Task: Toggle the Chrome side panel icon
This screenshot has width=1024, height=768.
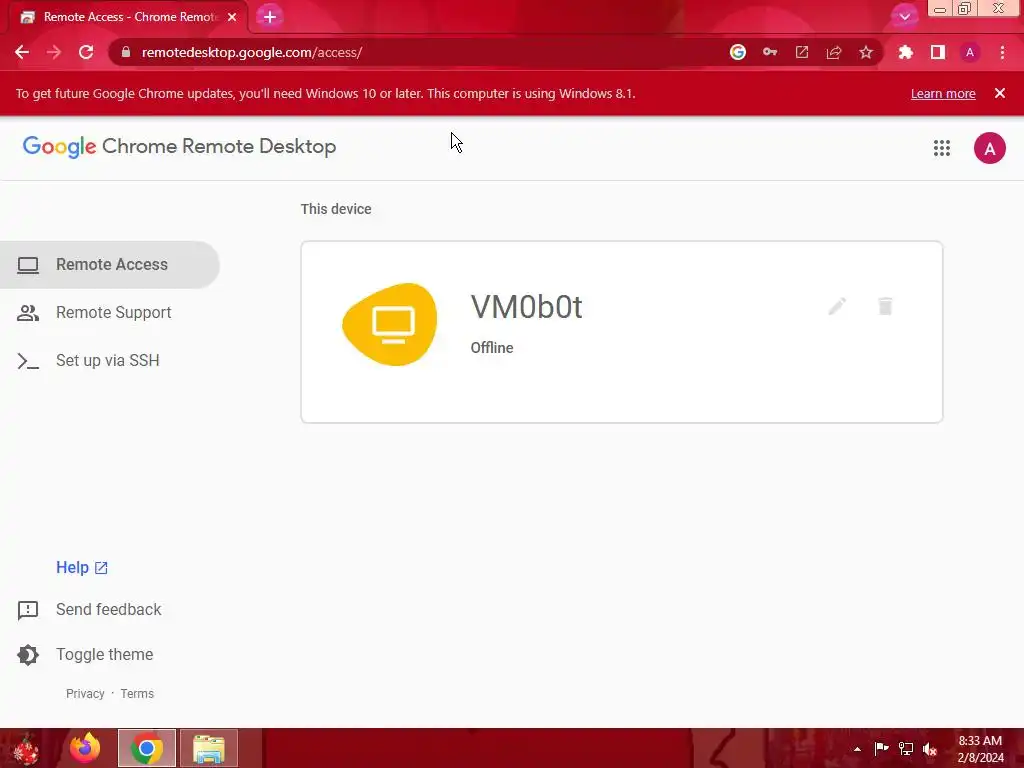Action: [938, 52]
